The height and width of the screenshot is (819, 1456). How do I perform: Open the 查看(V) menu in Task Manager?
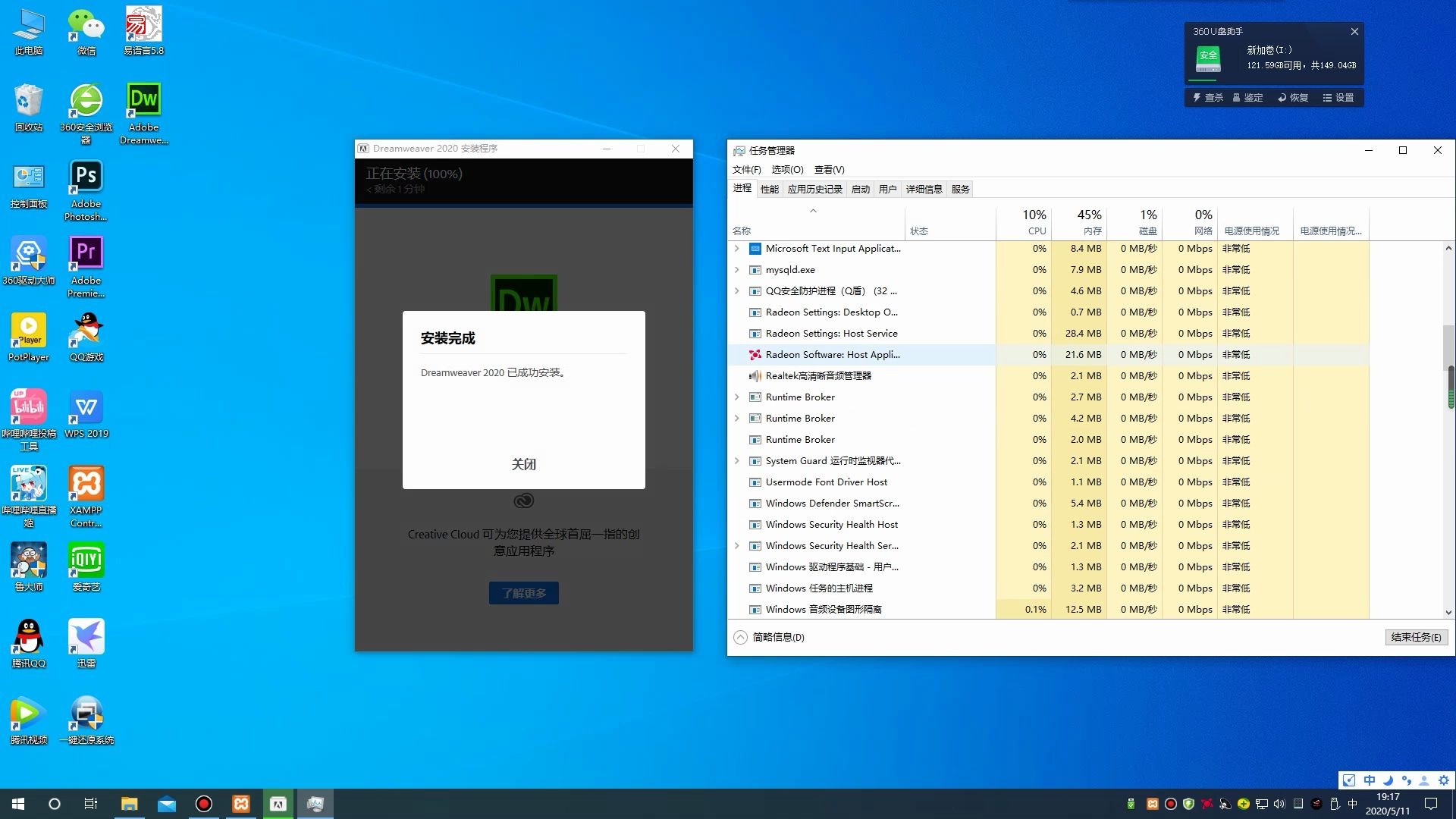coord(829,169)
